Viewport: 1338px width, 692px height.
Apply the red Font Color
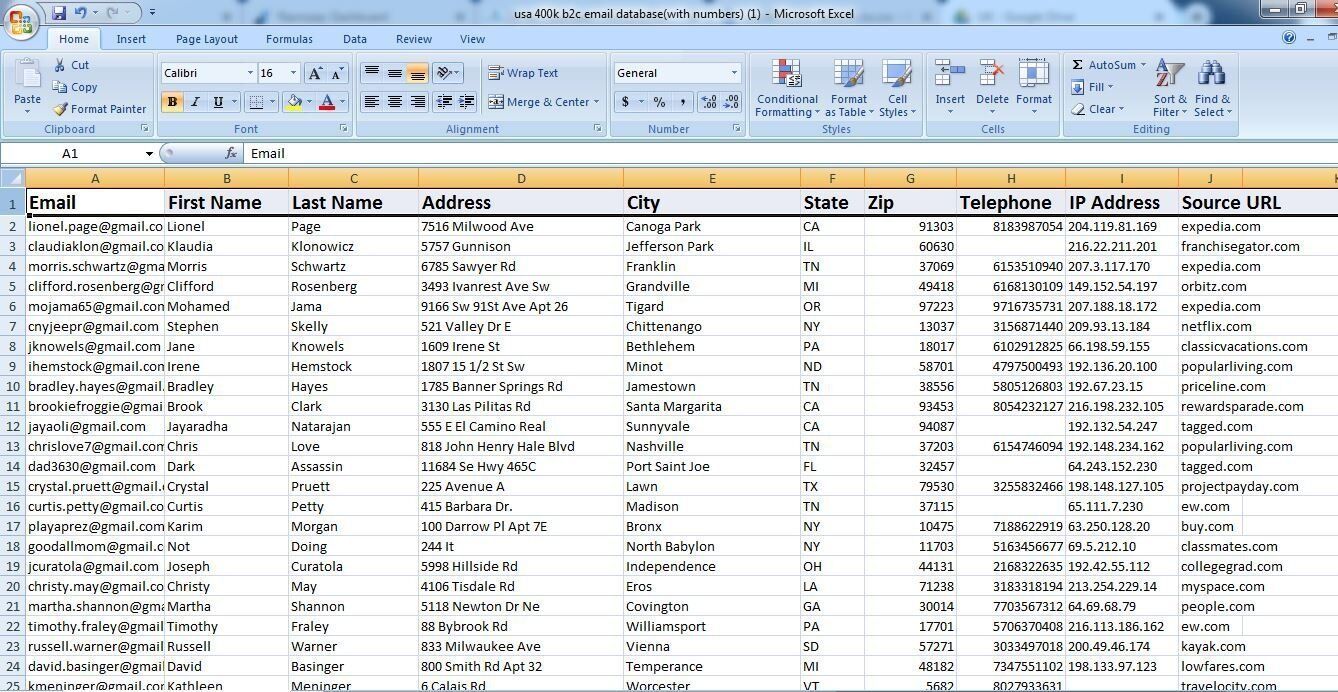coord(326,102)
